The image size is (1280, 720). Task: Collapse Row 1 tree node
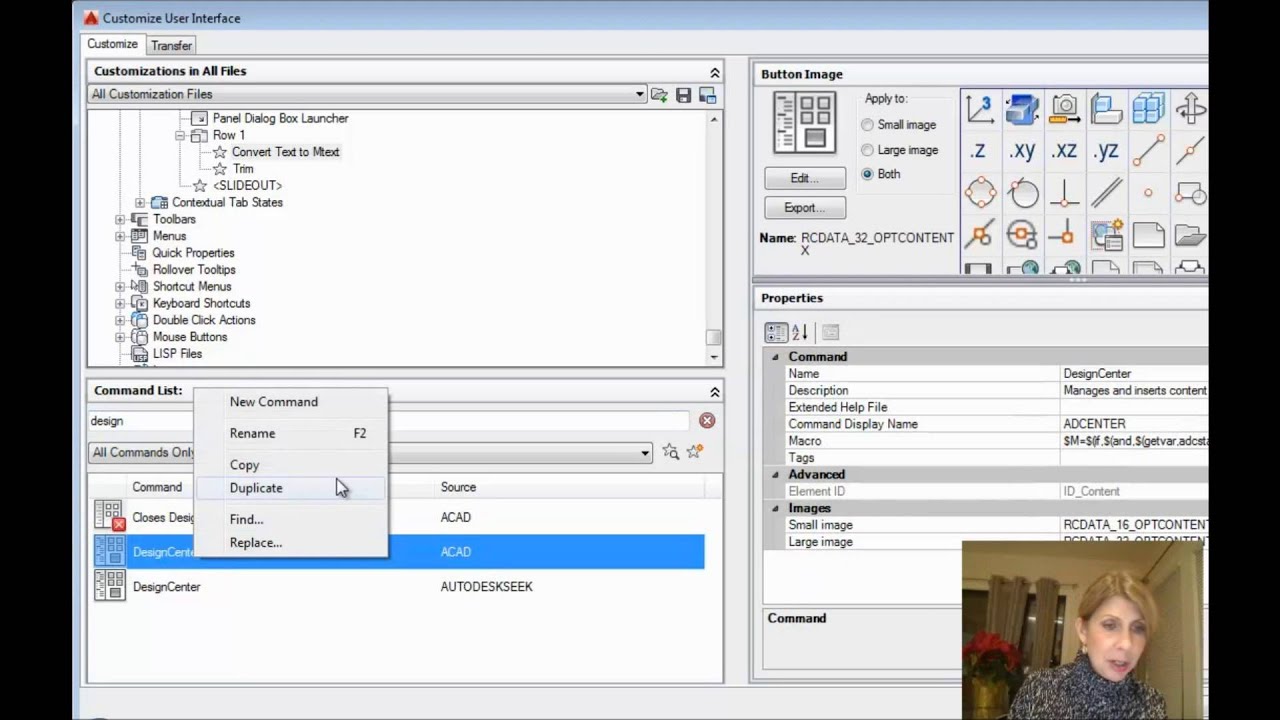pos(181,135)
